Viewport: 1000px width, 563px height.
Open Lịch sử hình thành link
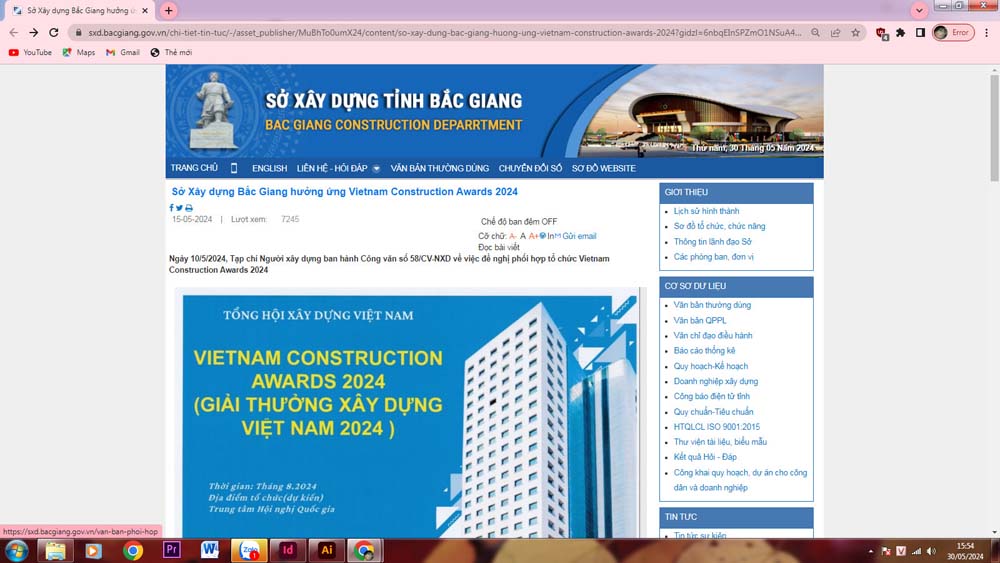[706, 211]
